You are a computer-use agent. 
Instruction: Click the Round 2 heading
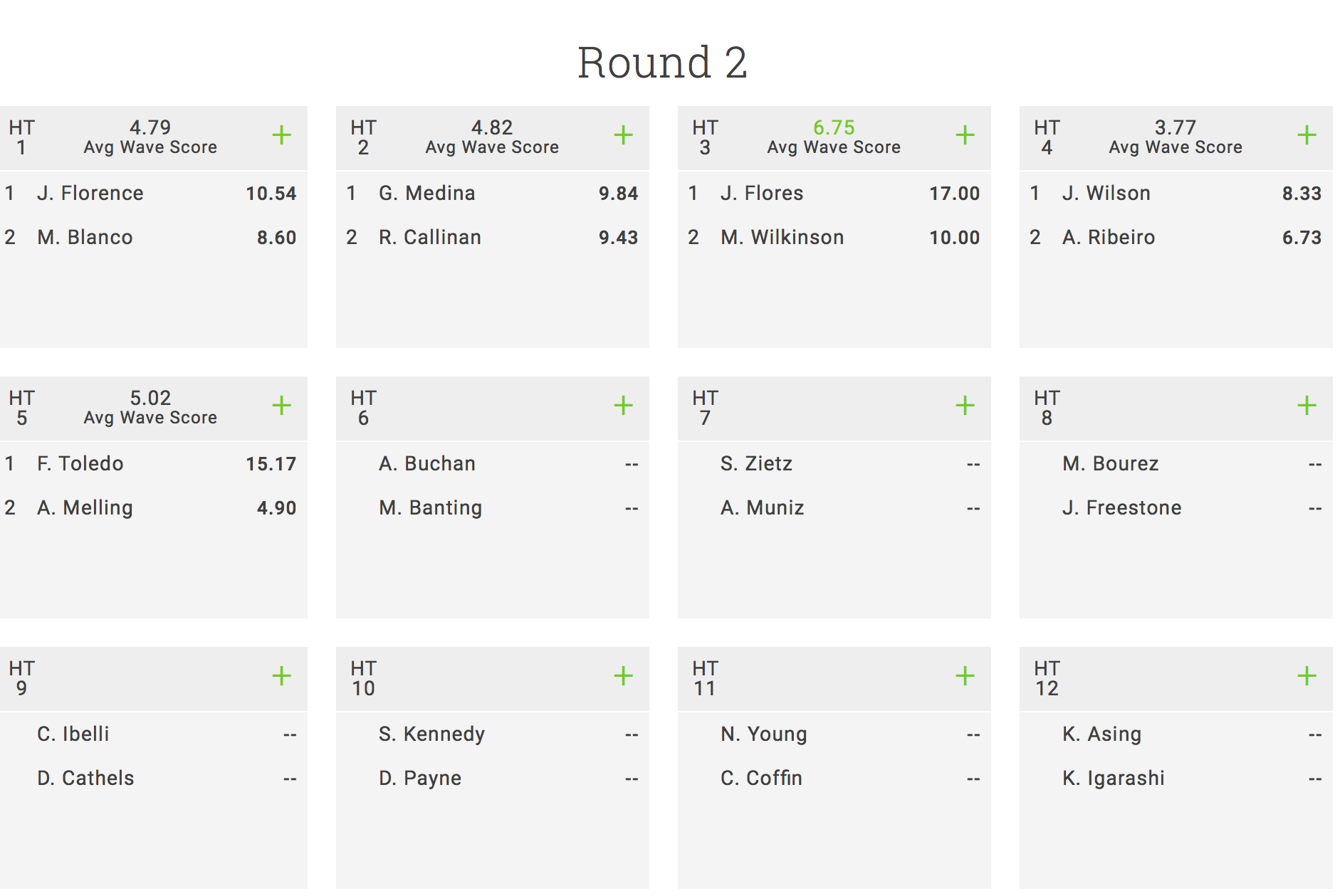662,63
